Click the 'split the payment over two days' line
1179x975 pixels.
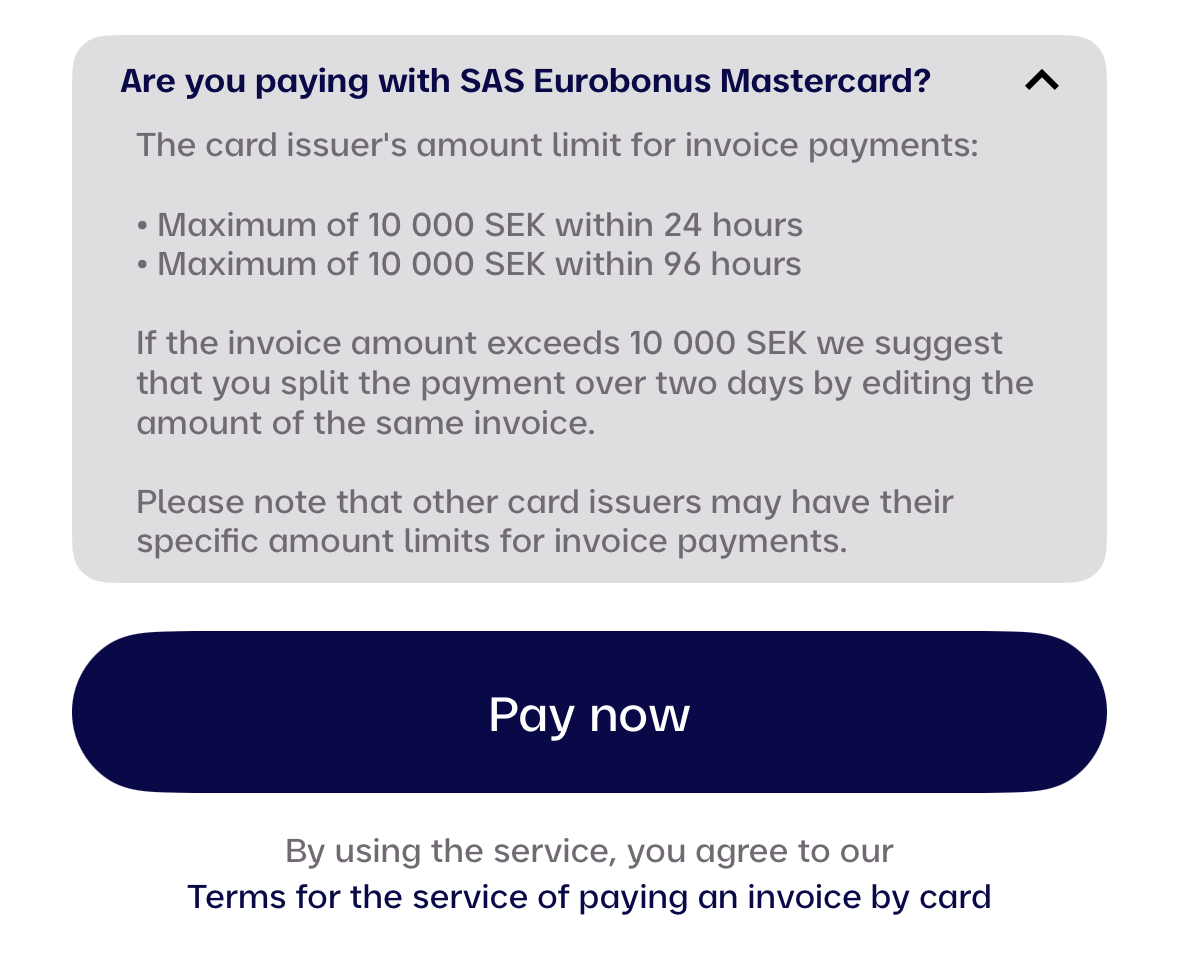(x=585, y=383)
